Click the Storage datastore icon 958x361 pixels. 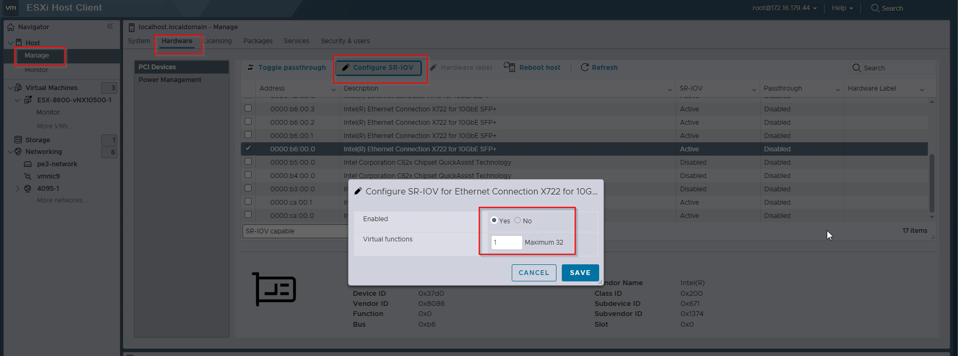(18, 140)
